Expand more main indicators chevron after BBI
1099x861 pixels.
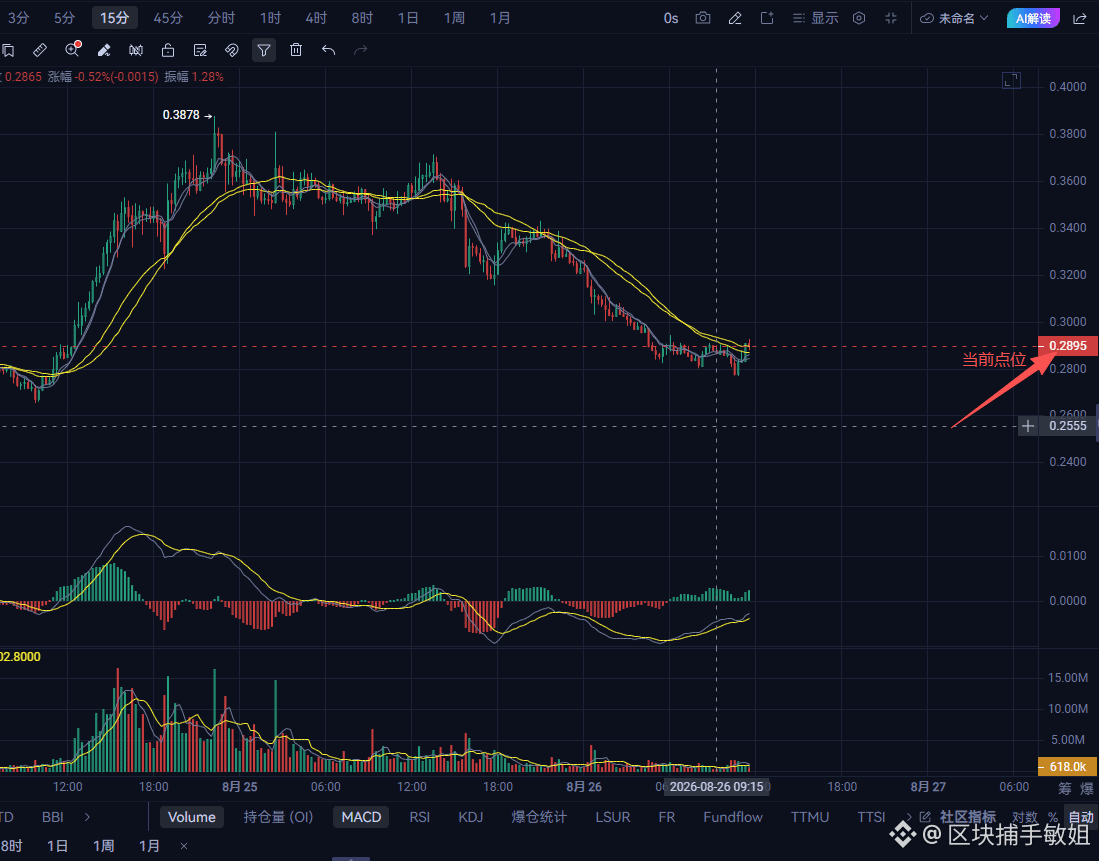point(87,818)
